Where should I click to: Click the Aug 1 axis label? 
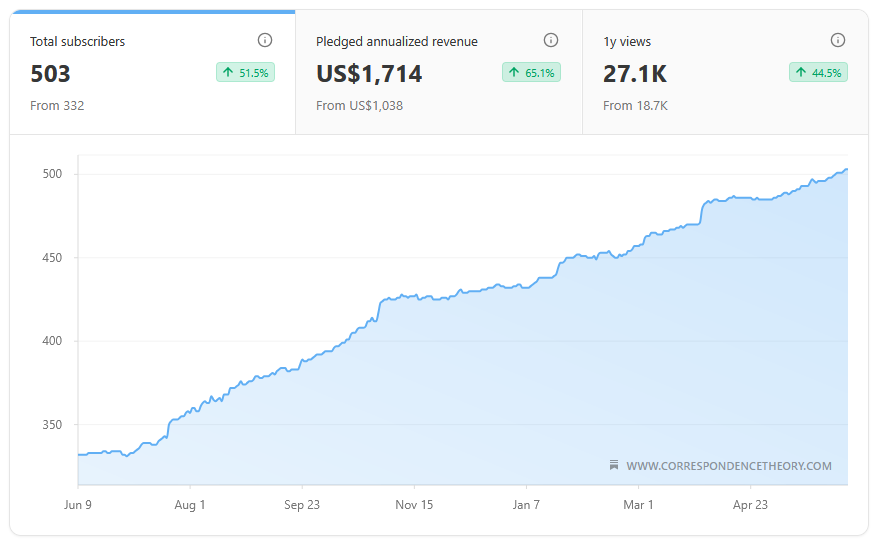190,505
